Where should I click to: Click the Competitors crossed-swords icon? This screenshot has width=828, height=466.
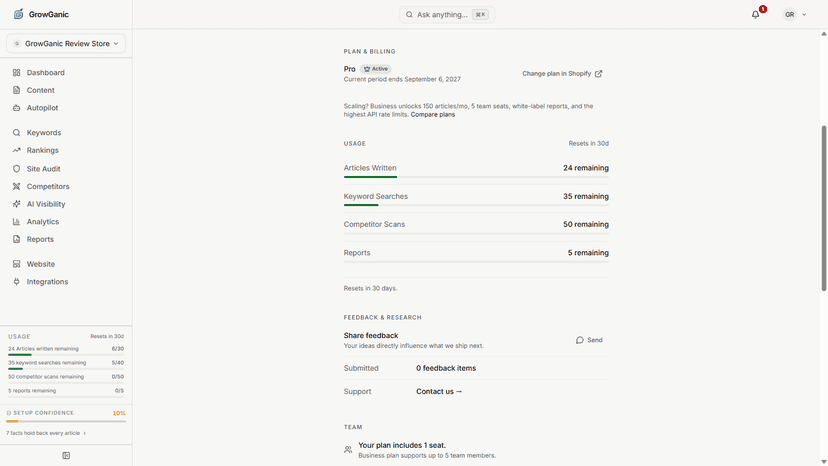coord(16,186)
